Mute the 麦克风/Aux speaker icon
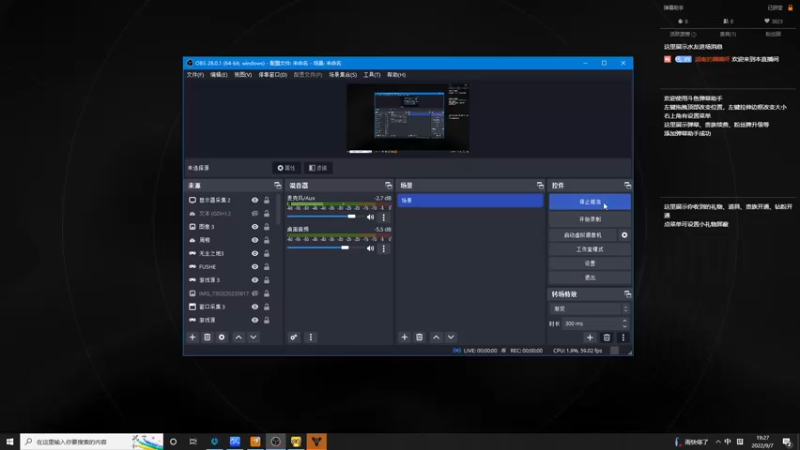This screenshot has height=450, width=800. (x=370, y=217)
